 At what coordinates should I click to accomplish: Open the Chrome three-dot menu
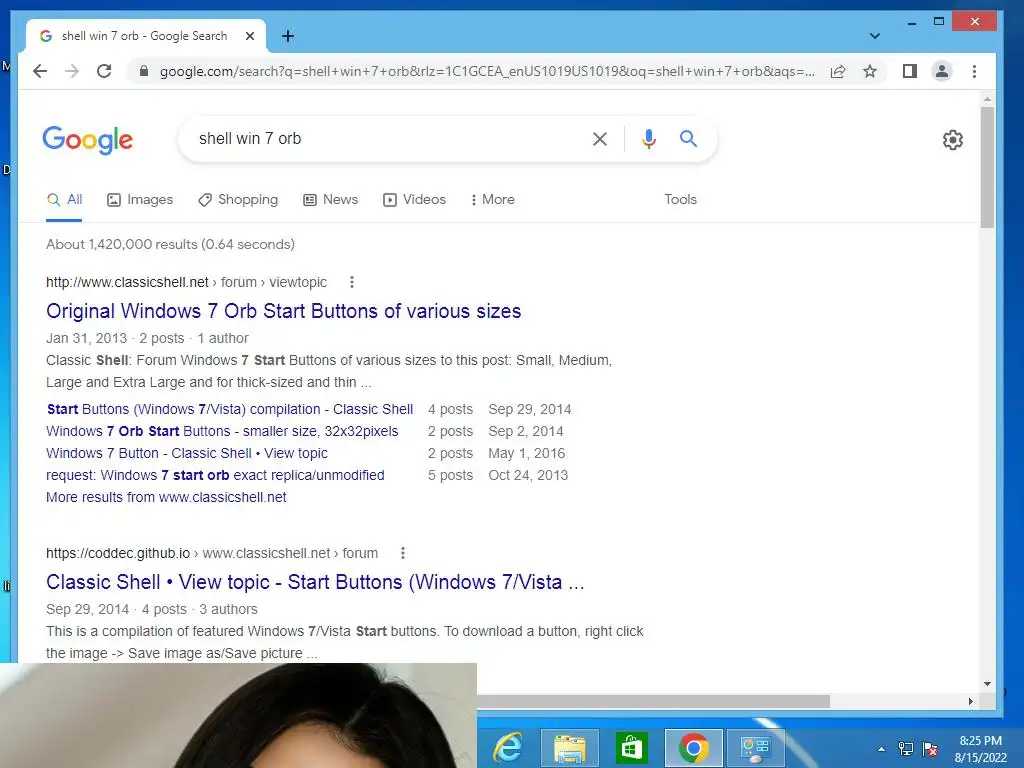pos(974,71)
